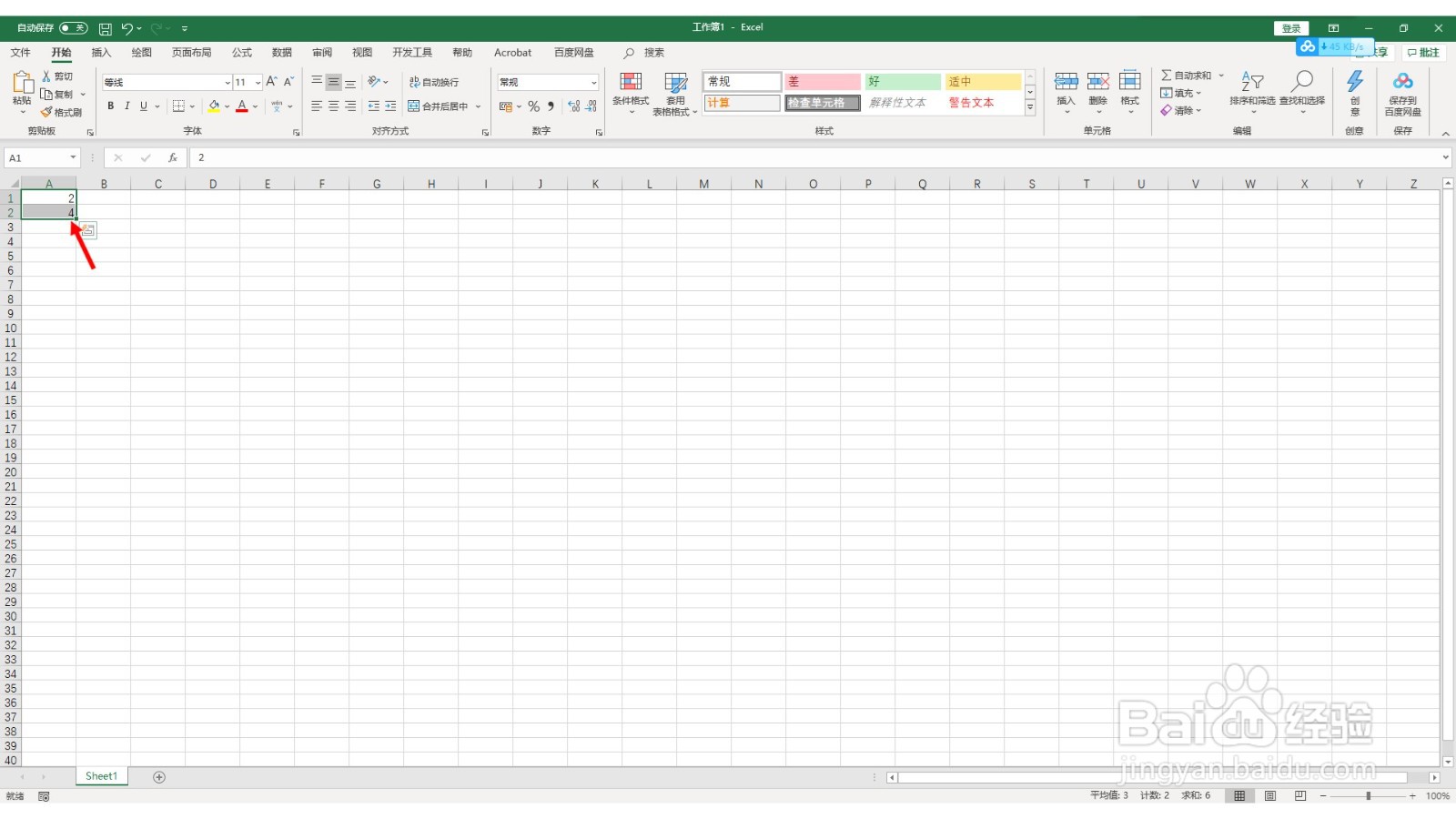Turn on the AutoSave (自动保存) switch
The image size is (1456, 819).
click(x=74, y=28)
